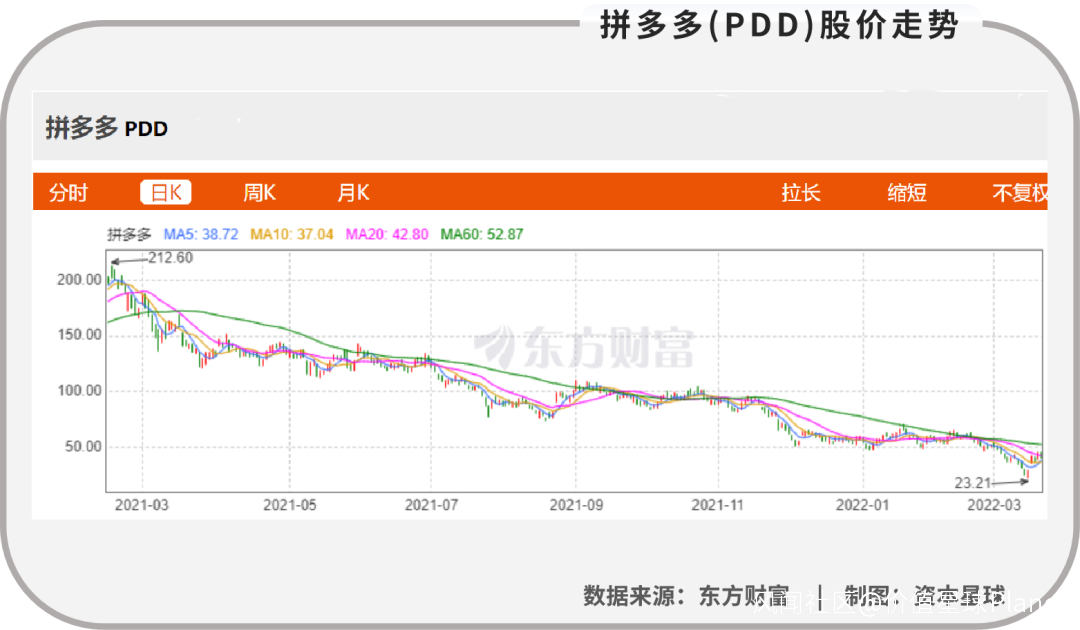
Task: Click the 2021-09 date axis label
Action: [576, 505]
